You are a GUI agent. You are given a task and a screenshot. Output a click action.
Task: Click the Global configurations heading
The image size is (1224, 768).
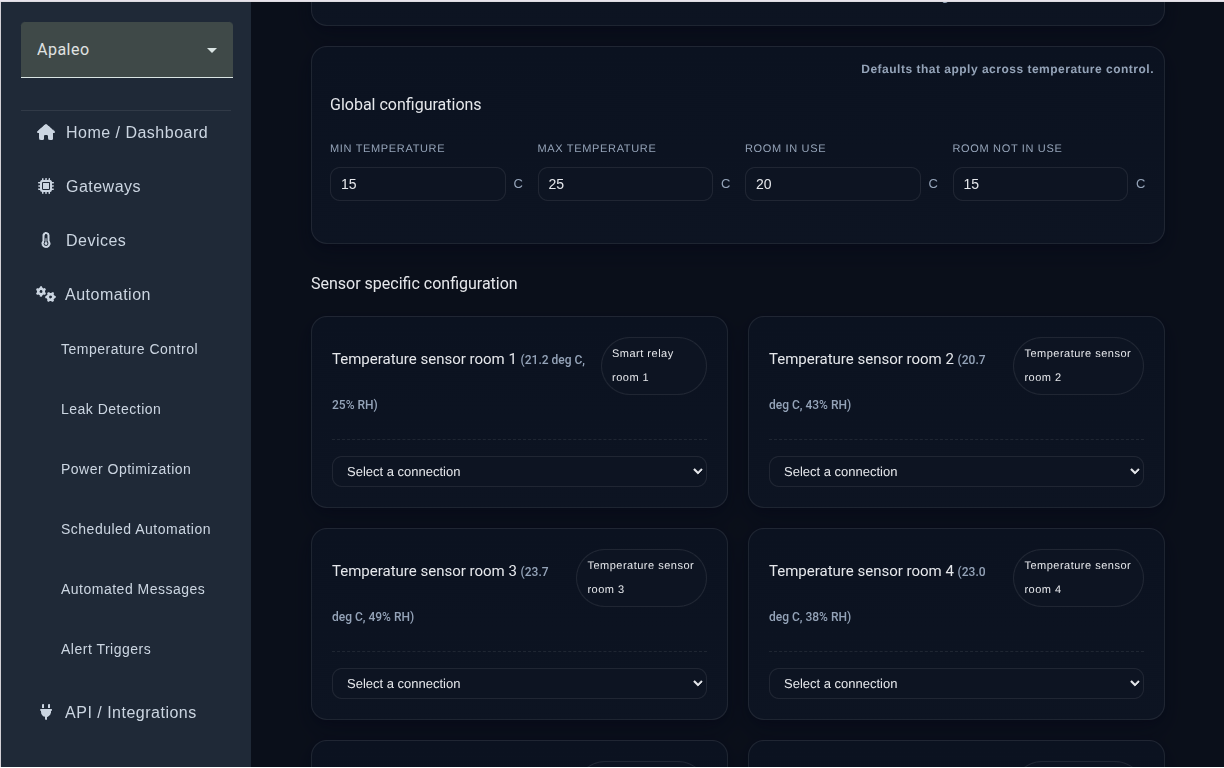[406, 104]
